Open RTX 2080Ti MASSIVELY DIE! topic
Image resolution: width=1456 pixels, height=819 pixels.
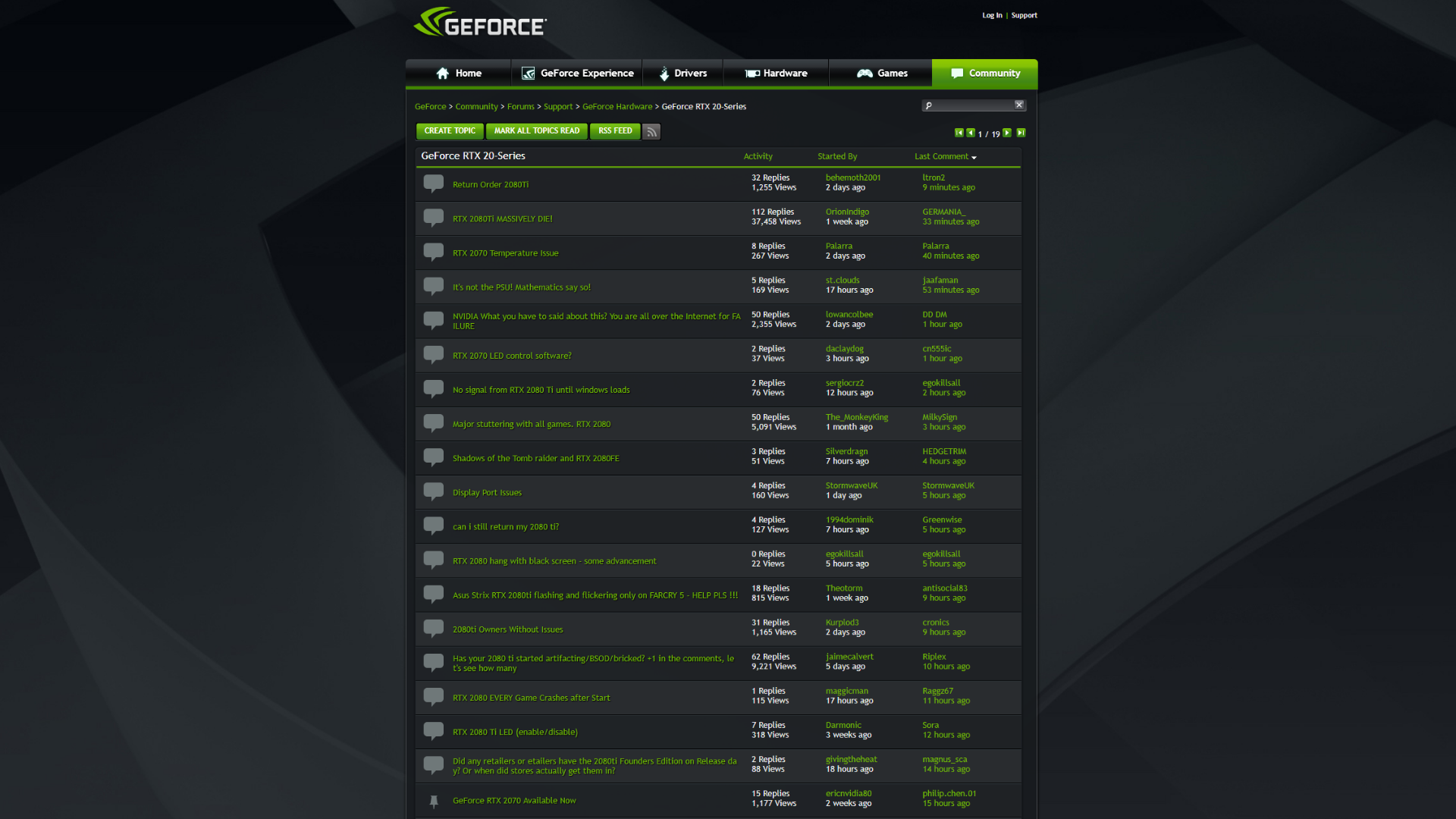[x=503, y=218]
